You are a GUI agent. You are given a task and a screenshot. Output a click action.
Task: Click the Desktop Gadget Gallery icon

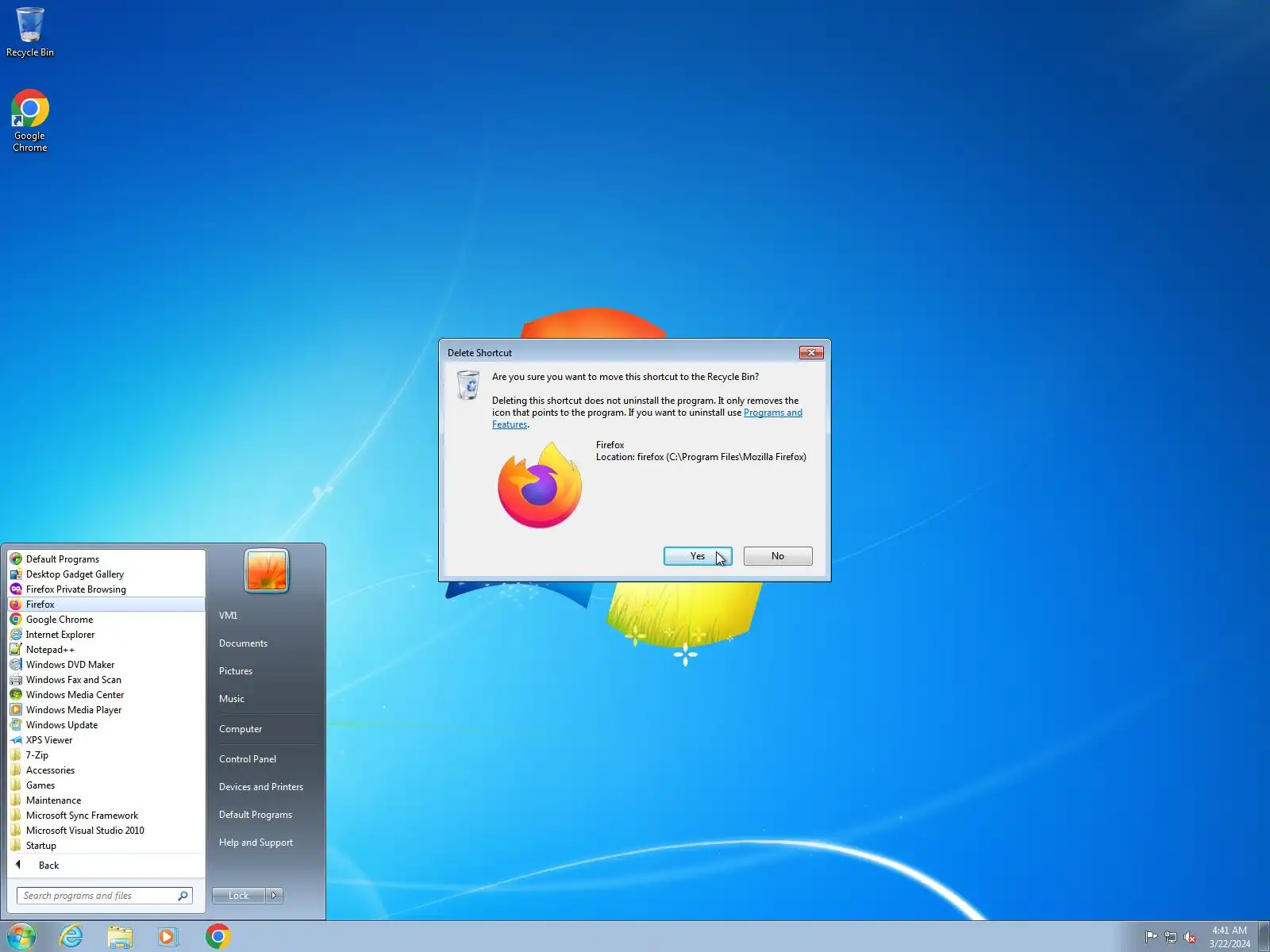(16, 574)
